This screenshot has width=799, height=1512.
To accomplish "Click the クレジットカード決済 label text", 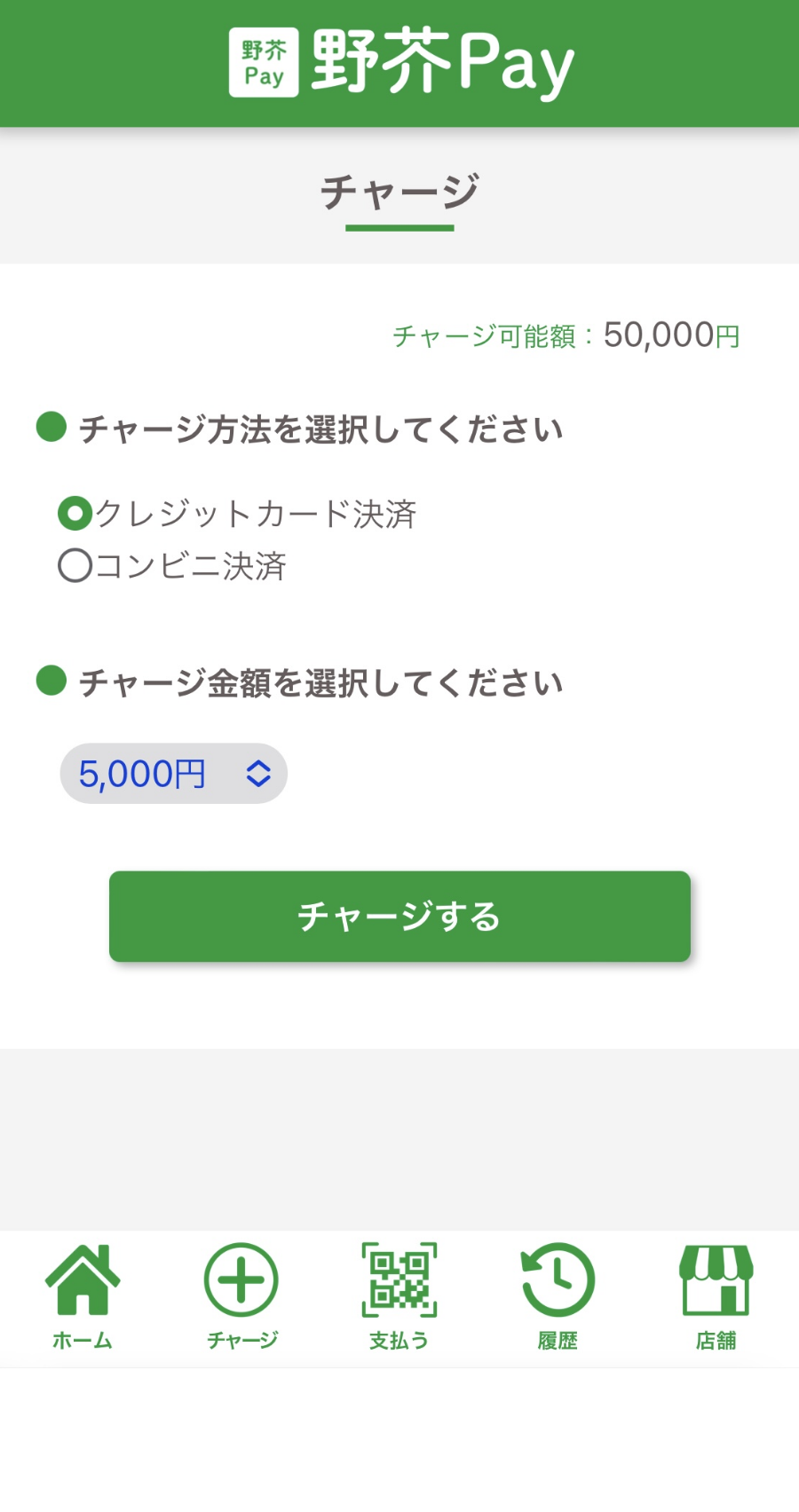I will point(256,514).
